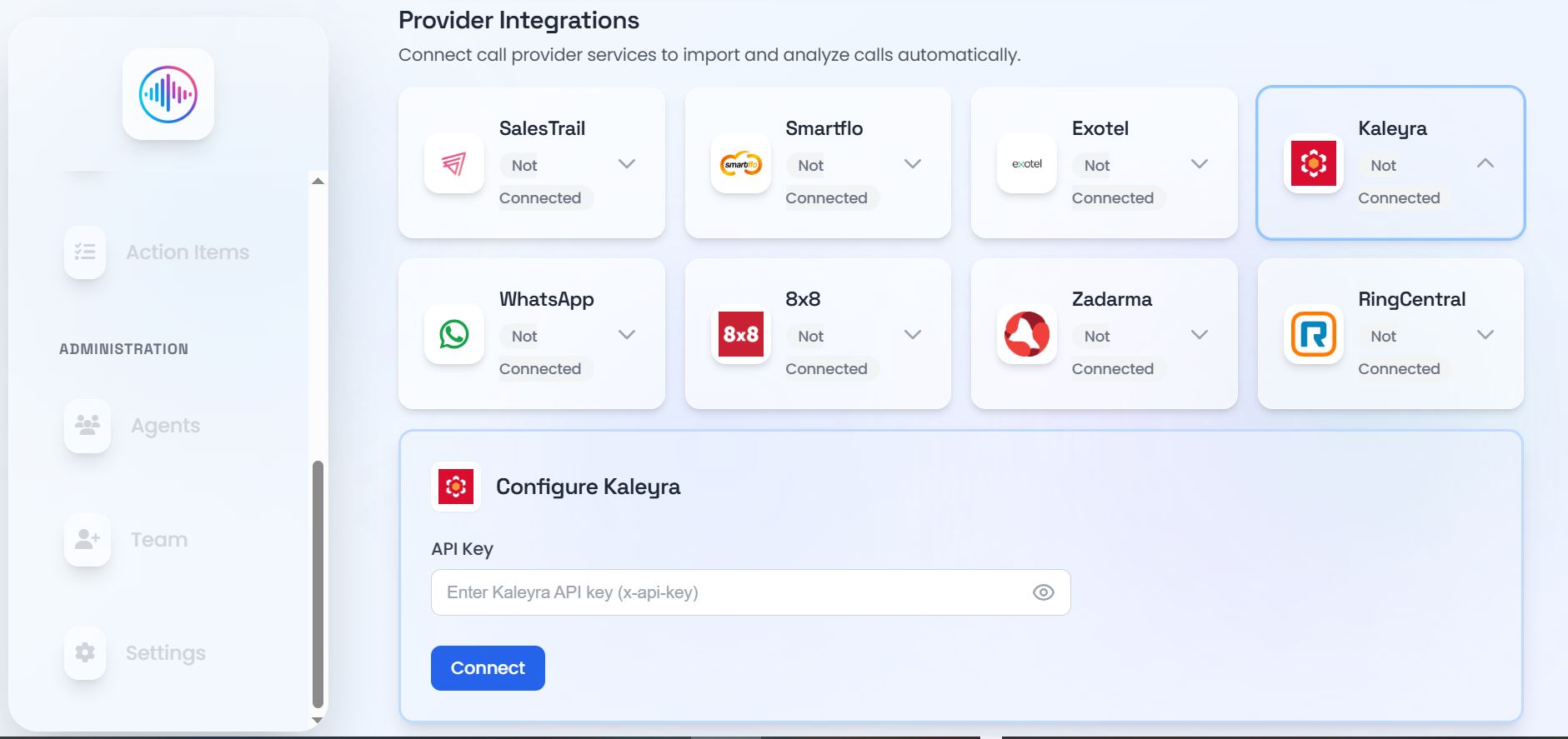This screenshot has width=1568, height=739.
Task: Expand the Zadarma card chevron
Action: (x=1200, y=335)
